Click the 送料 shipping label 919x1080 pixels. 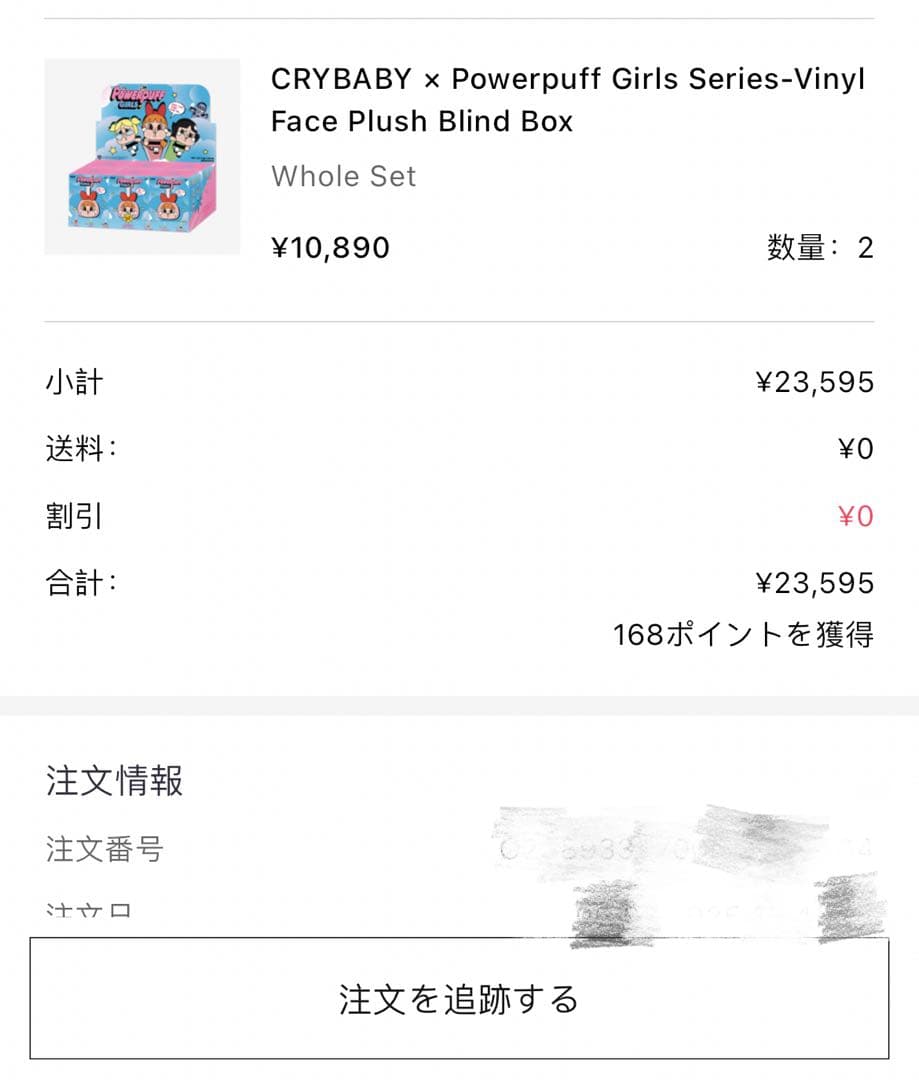pos(80,449)
